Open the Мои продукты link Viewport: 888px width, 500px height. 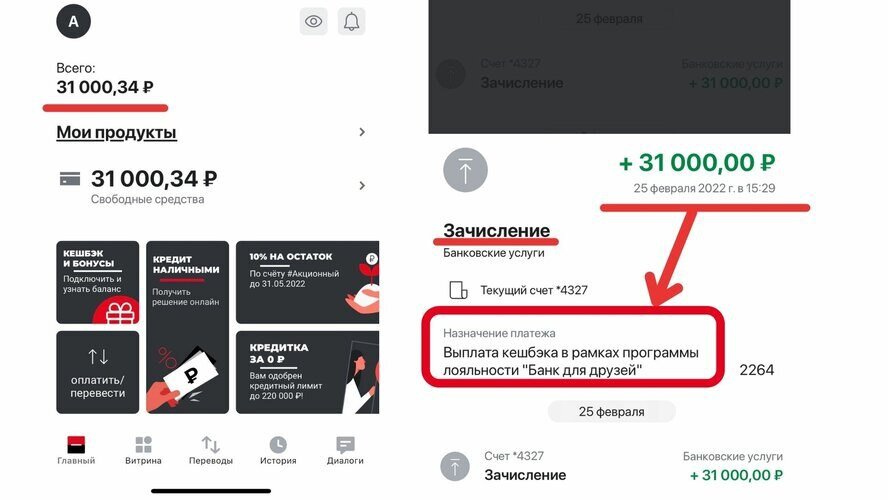coord(117,132)
